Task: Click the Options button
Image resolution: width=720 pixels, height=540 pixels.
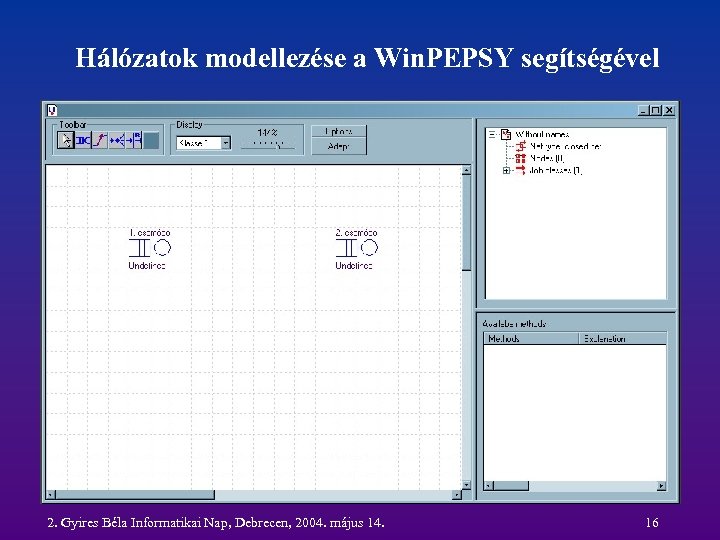Action: pyautogui.click(x=339, y=131)
